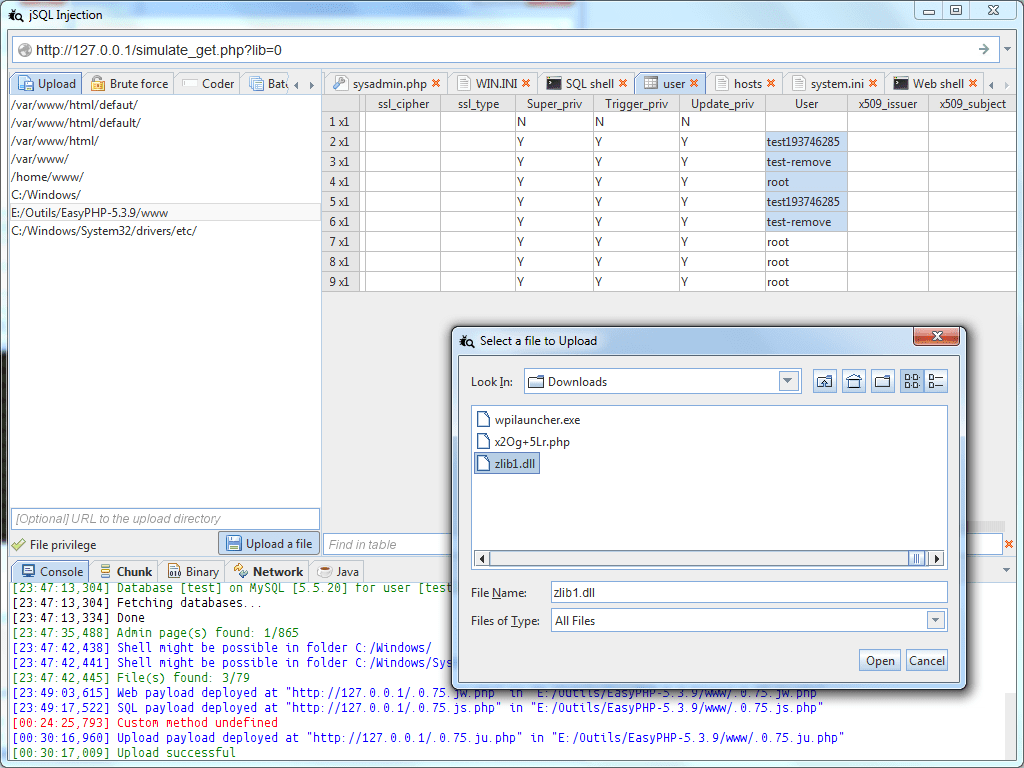Switch file dialog to List view
The width and height of the screenshot is (1024, 768).
pos(912,381)
